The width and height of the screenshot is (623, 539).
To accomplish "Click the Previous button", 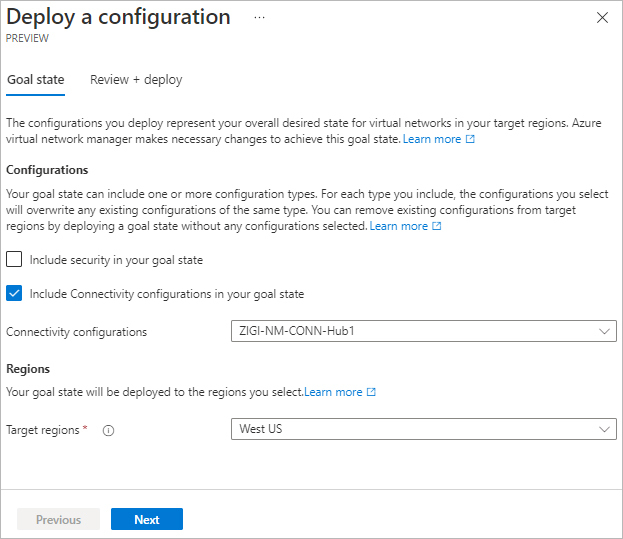I will [58, 520].
